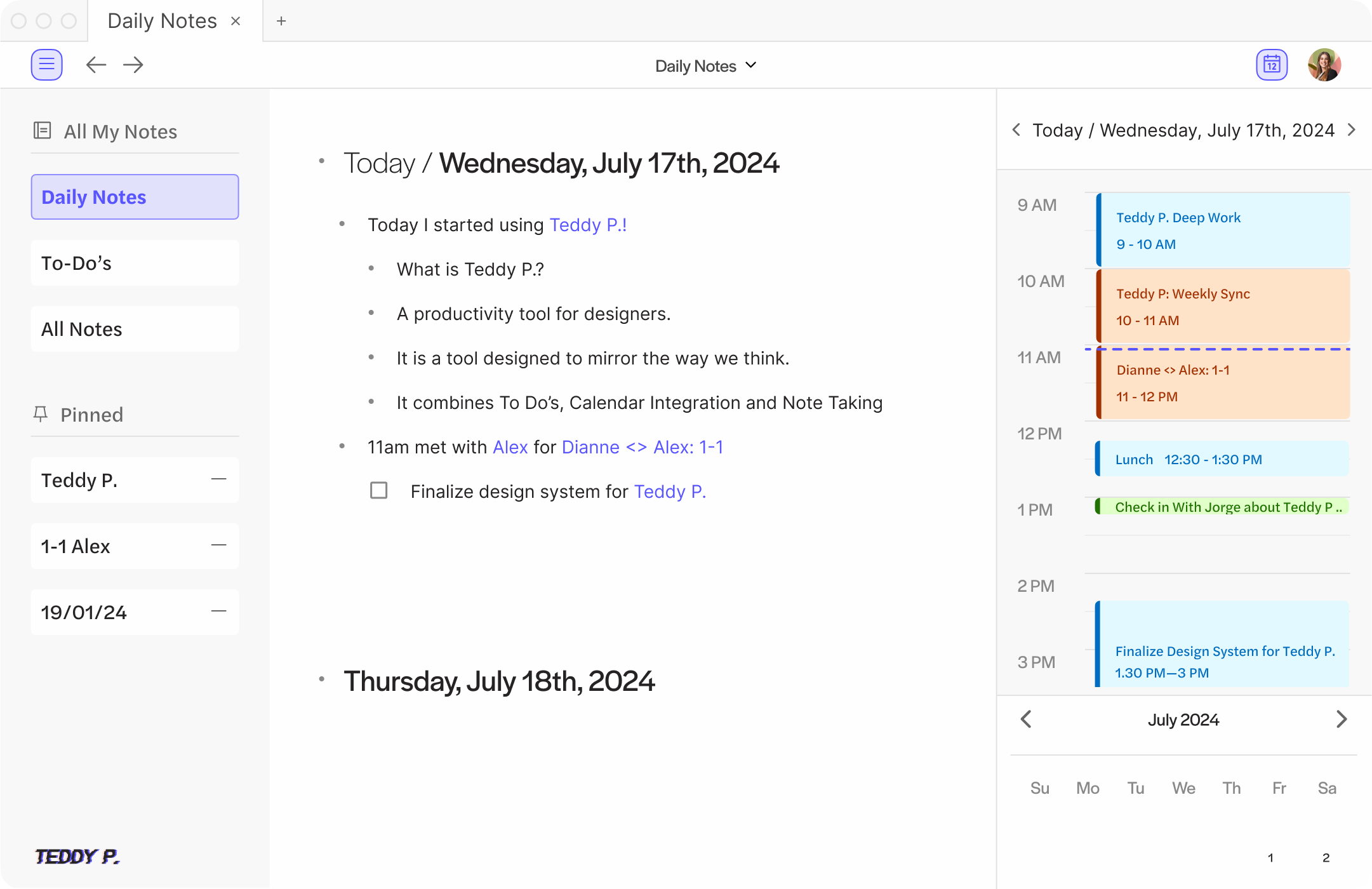This screenshot has width=1372, height=889.
Task: Go to next day in calendar header
Action: (1352, 130)
